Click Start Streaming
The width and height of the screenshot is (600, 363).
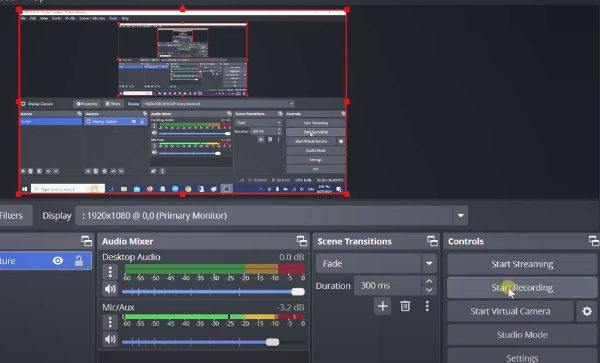522,264
